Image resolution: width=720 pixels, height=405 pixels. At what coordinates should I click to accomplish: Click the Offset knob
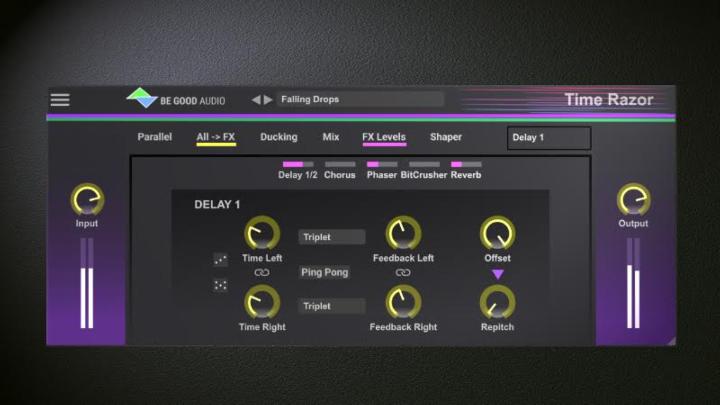tap(497, 233)
